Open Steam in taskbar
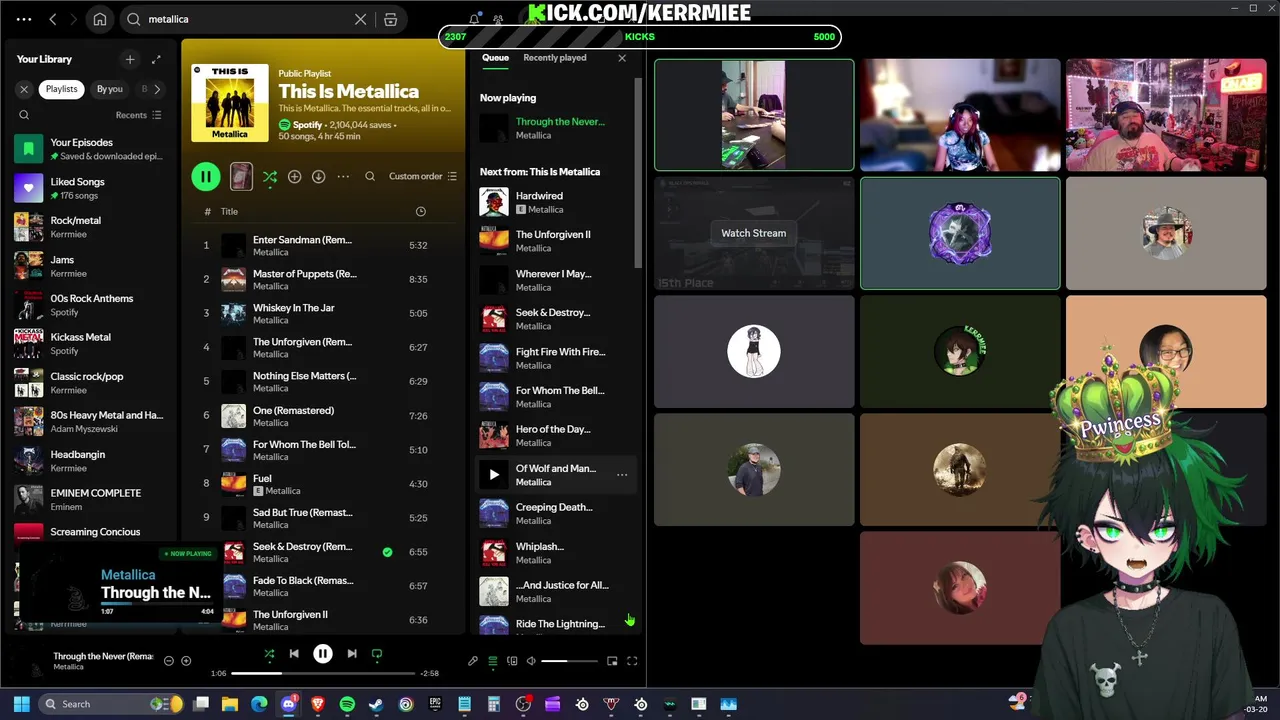The height and width of the screenshot is (720, 1280). point(376,704)
